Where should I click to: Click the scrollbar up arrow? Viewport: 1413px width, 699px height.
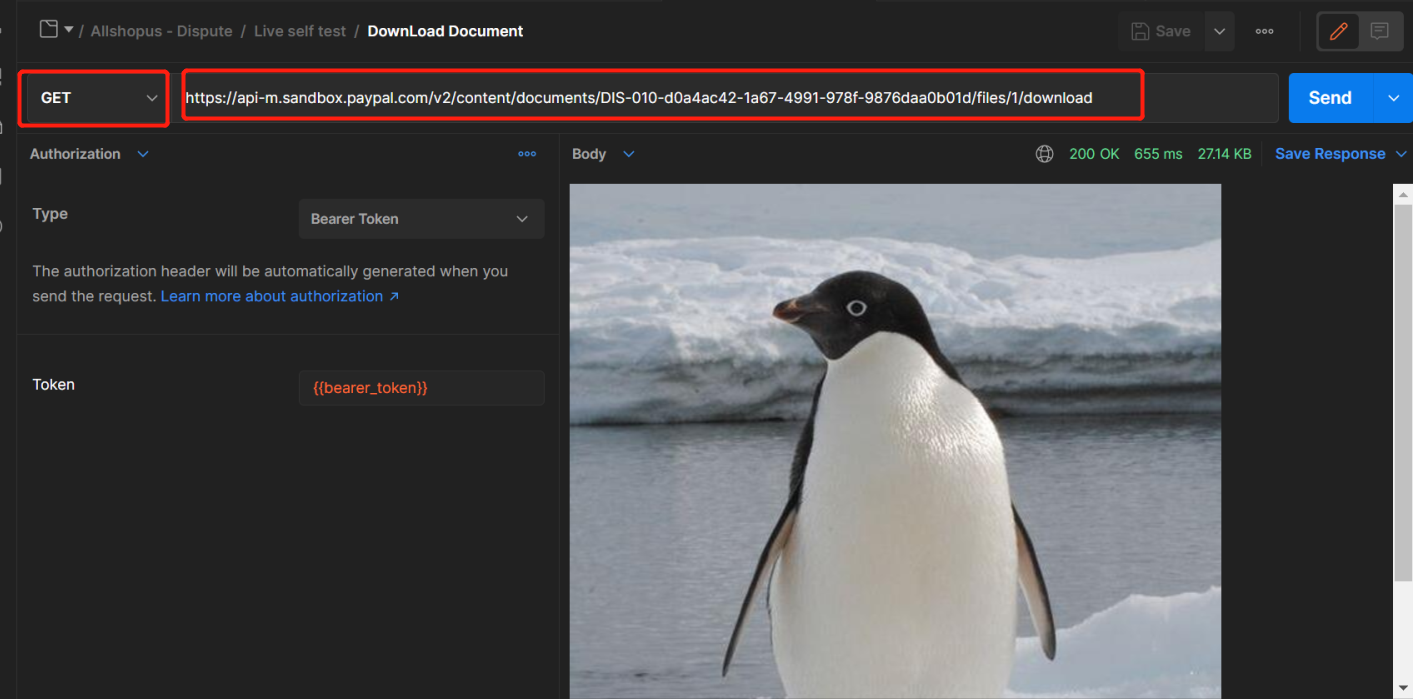[1403, 193]
